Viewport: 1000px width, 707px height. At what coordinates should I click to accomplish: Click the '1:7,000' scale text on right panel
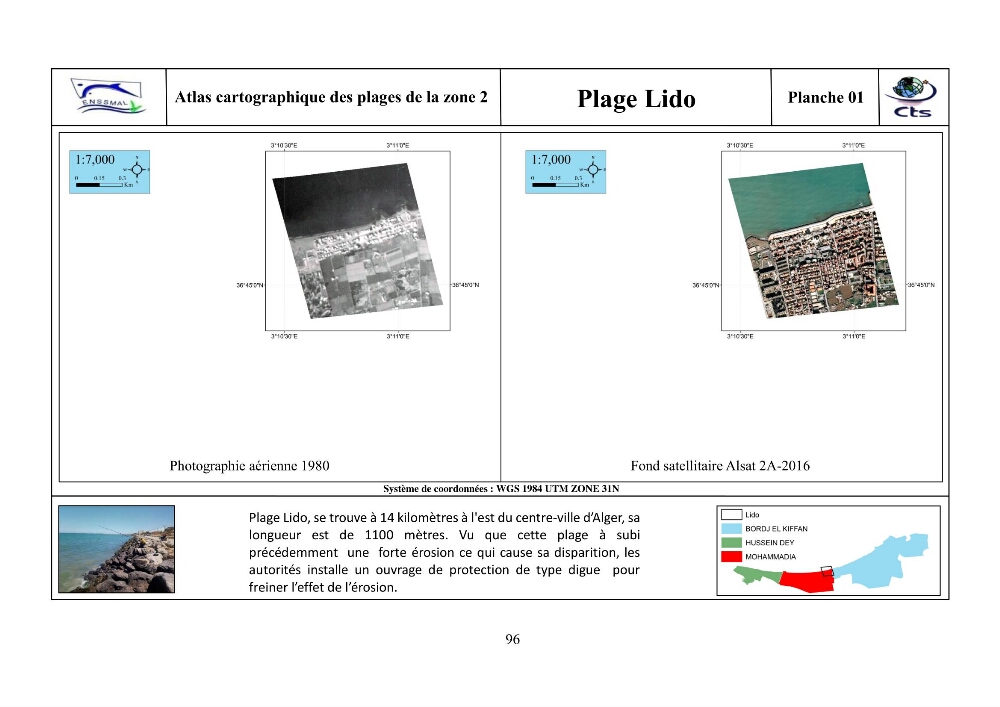click(x=551, y=159)
